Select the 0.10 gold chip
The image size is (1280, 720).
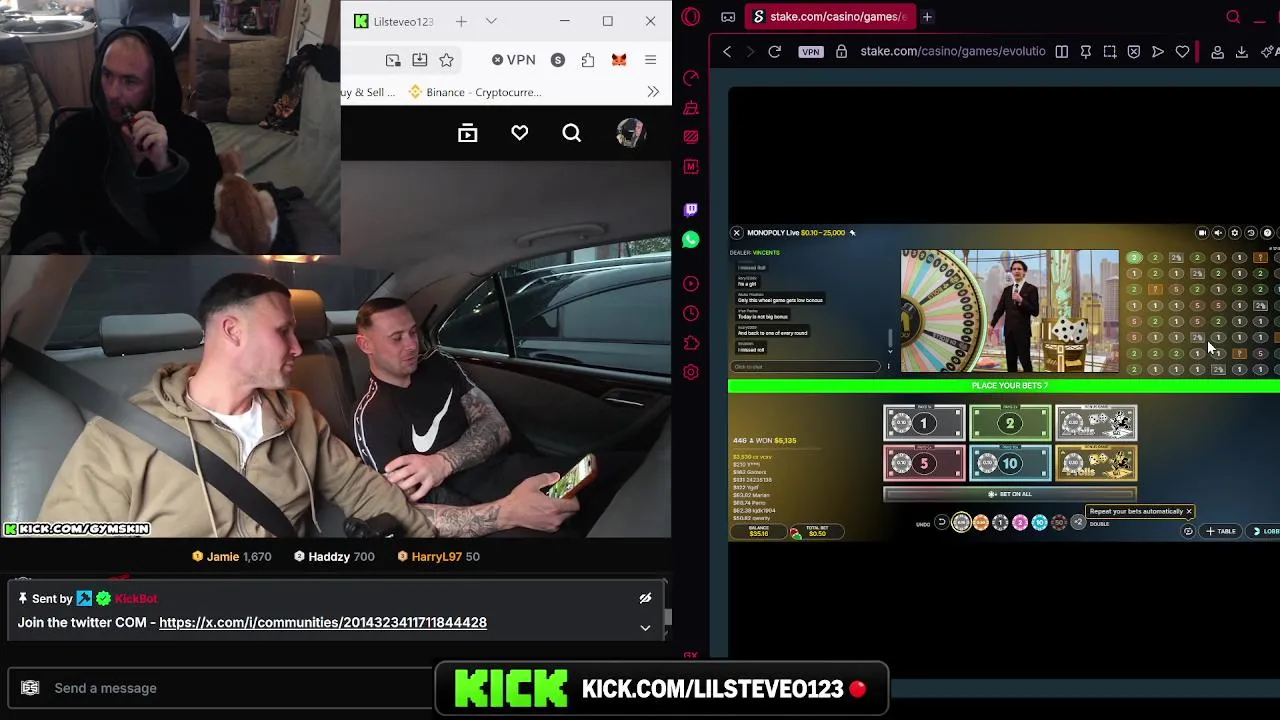961,522
